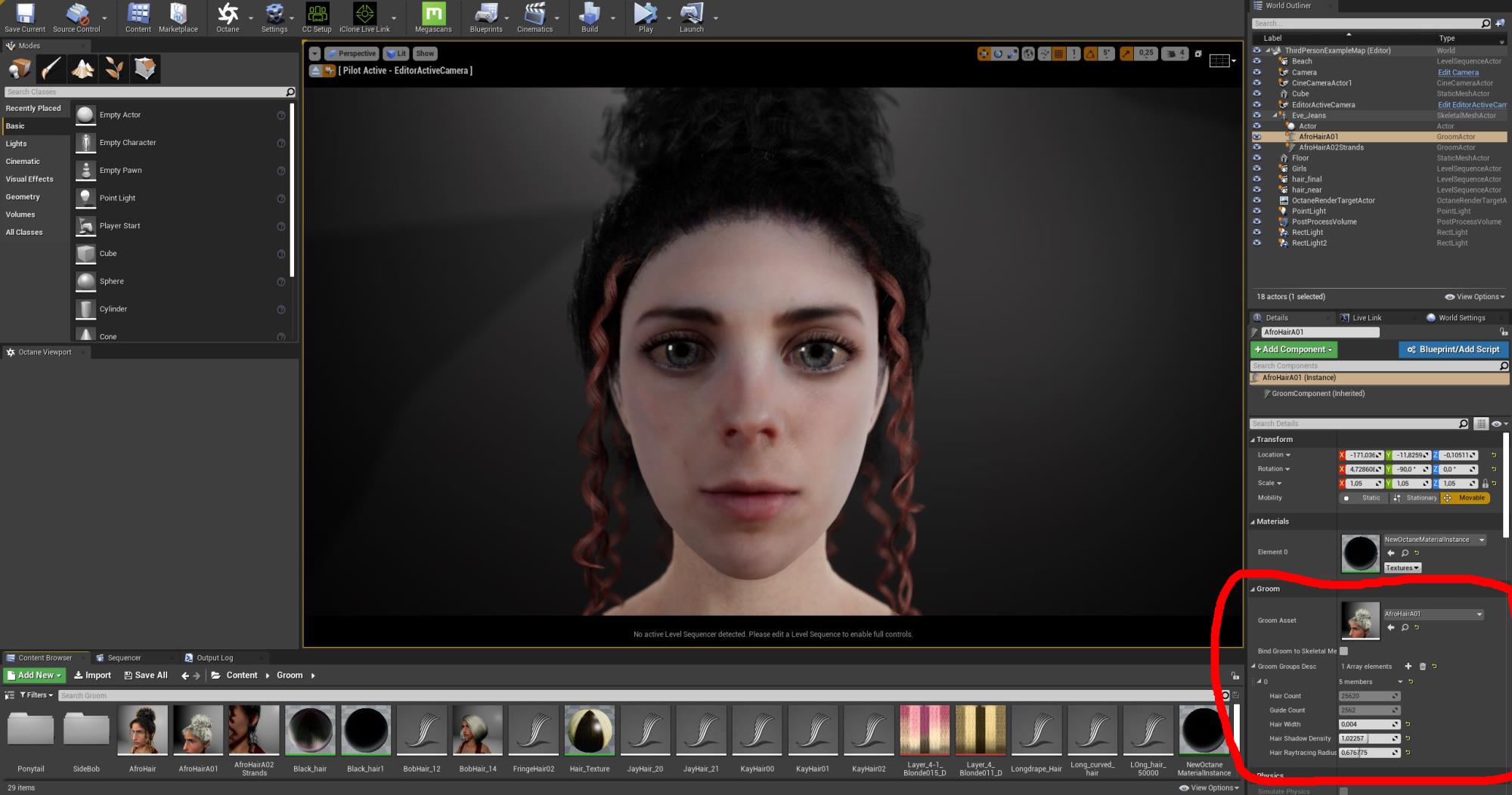This screenshot has width=1512, height=795.
Task: Toggle scale snapping in the viewport
Action: (1126, 54)
